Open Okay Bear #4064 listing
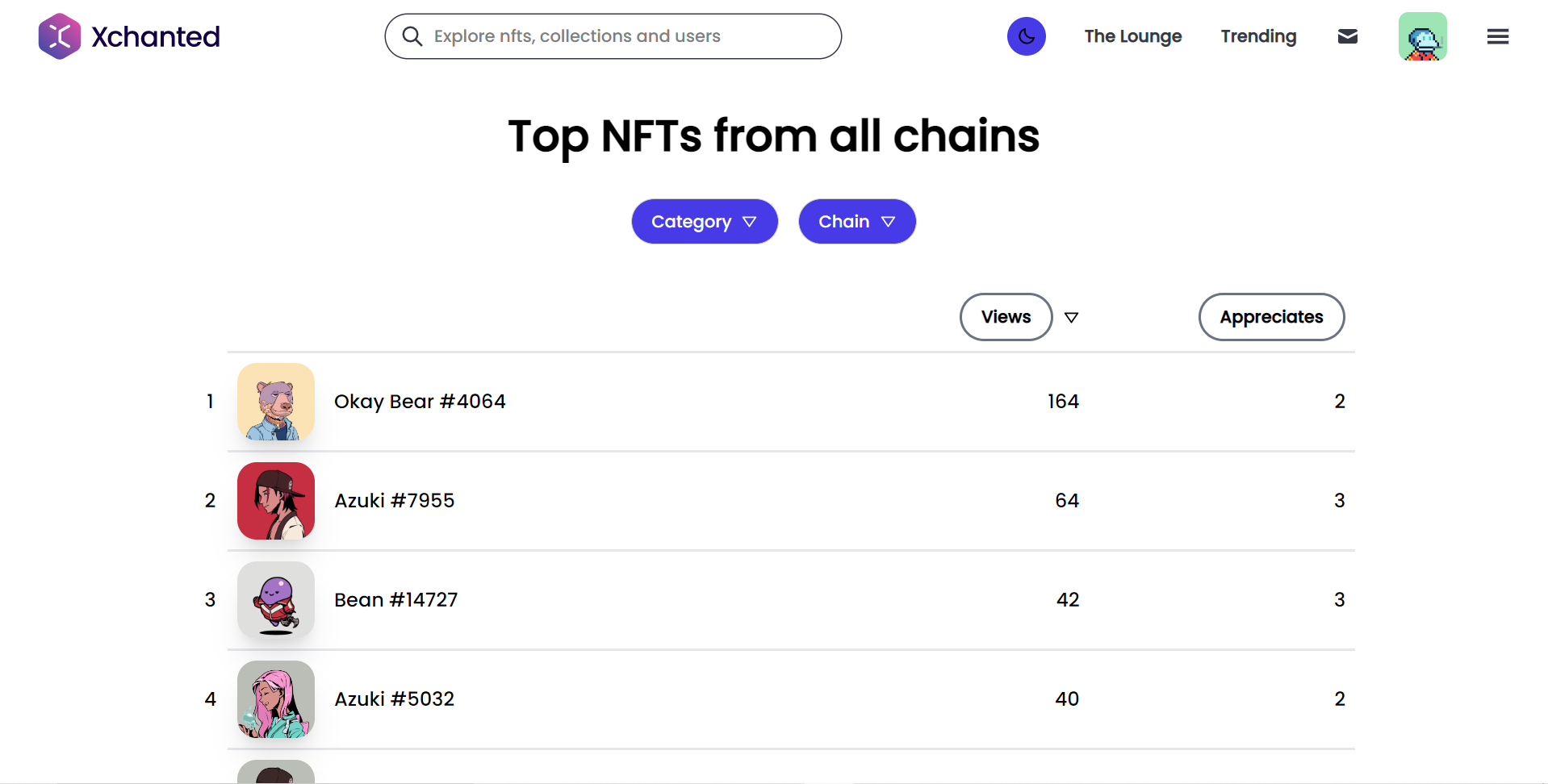Image resolution: width=1548 pixels, height=784 pixels. coord(420,402)
